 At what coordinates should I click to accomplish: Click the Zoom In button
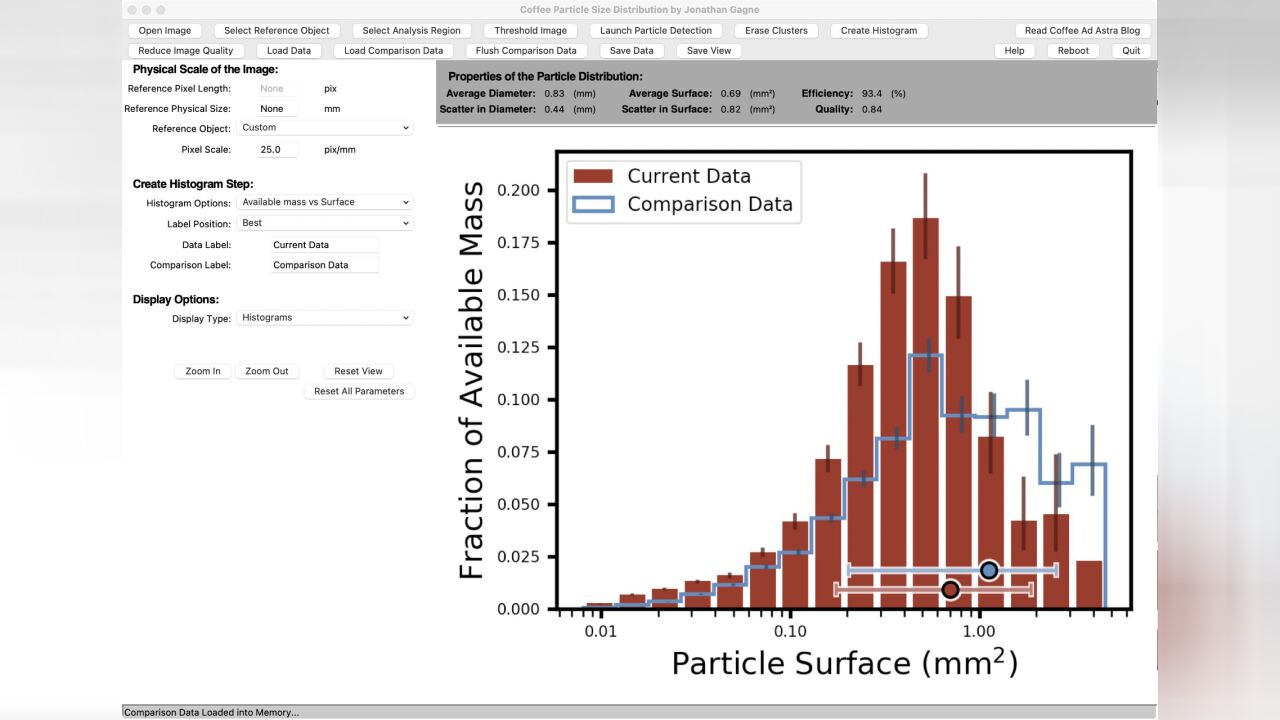203,371
